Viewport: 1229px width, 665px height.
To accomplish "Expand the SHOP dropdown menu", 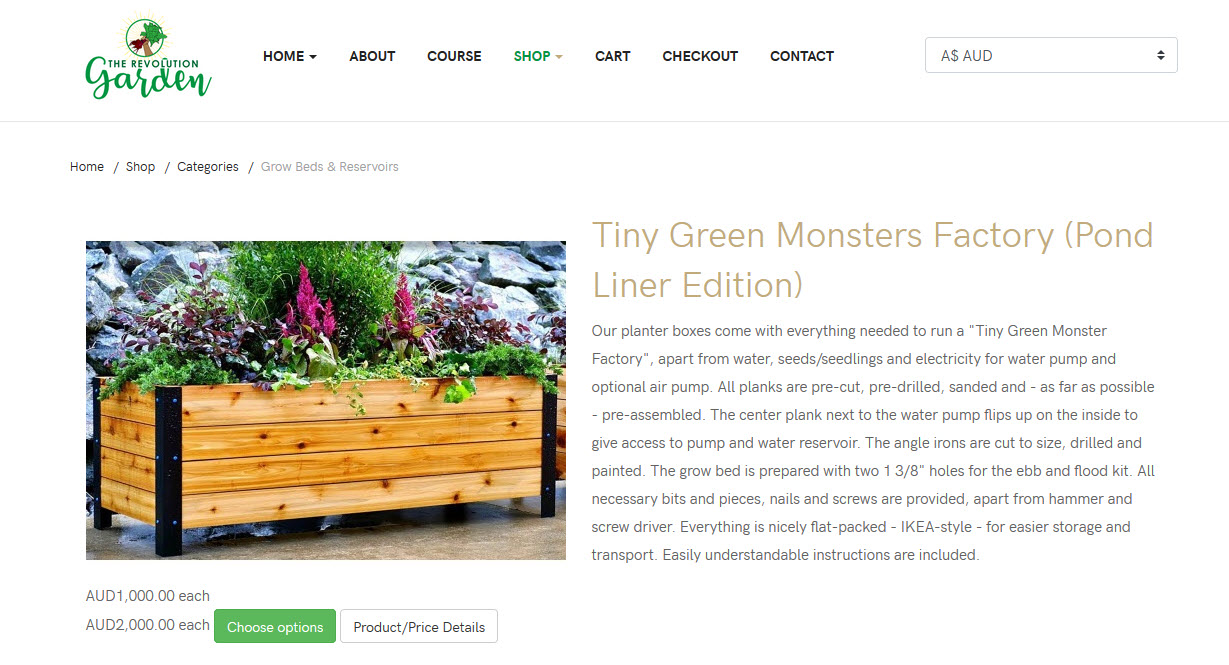I will [x=538, y=56].
